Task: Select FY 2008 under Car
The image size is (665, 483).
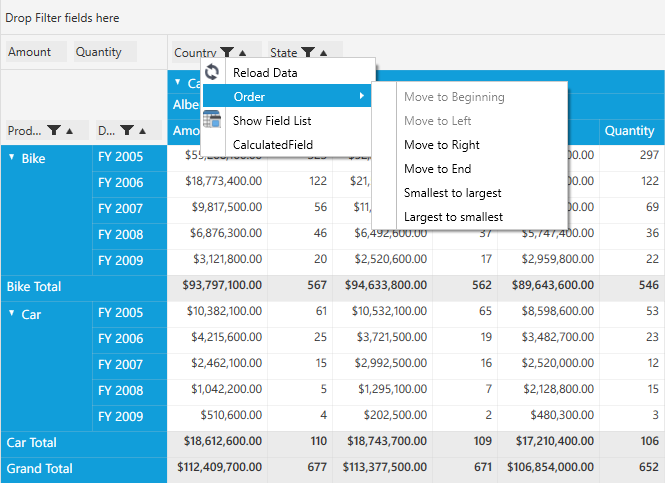Action: click(x=129, y=391)
